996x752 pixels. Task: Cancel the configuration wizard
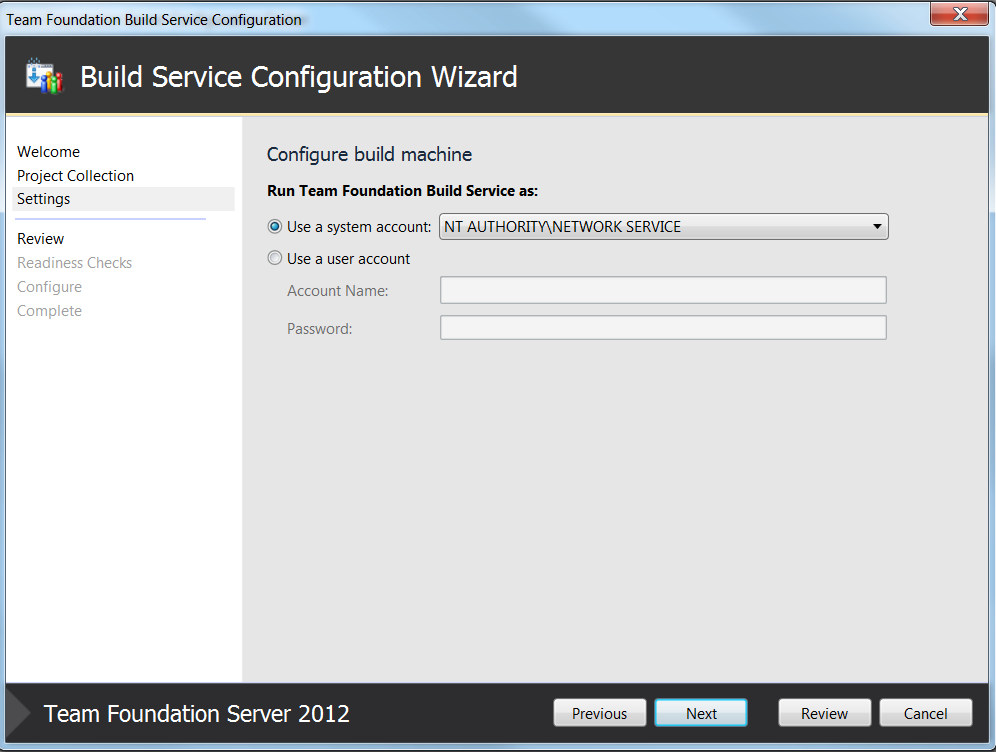coord(925,713)
